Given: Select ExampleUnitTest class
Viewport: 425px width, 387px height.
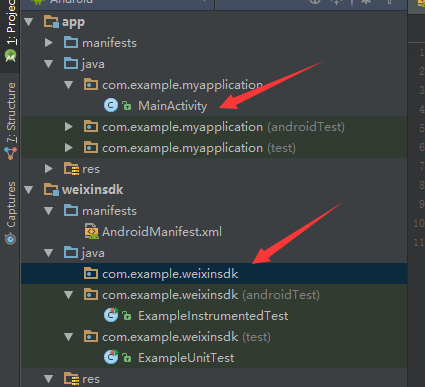Looking at the screenshot, I should point(186,358).
